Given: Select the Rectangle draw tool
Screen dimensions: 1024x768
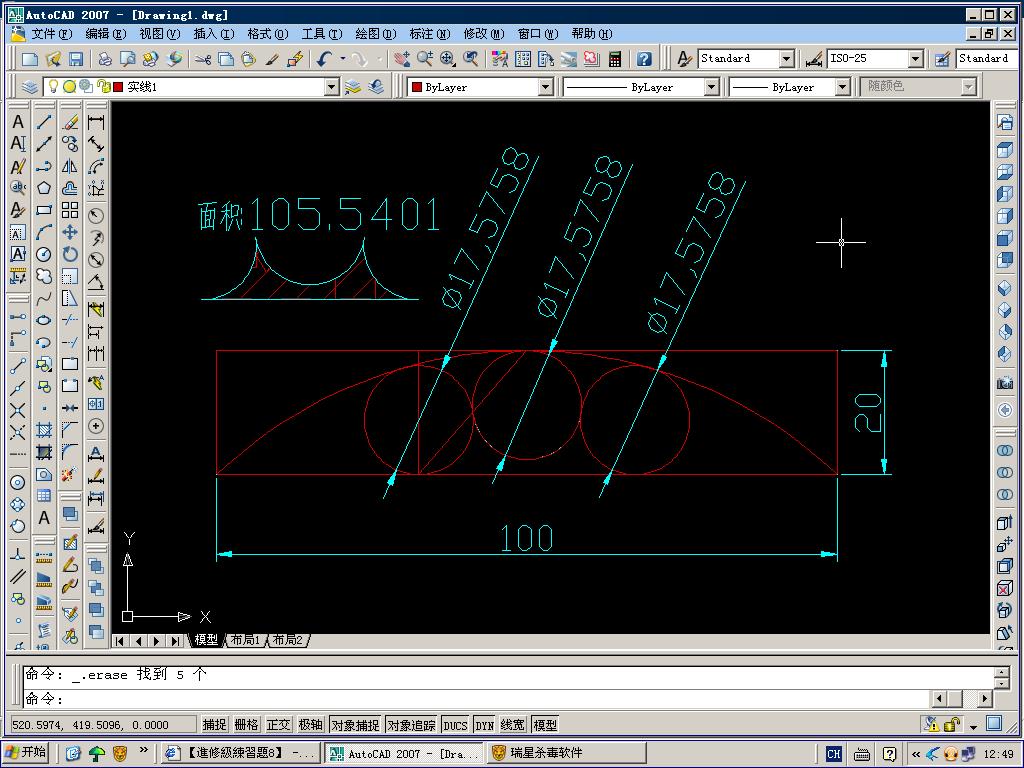Looking at the screenshot, I should click(x=44, y=210).
